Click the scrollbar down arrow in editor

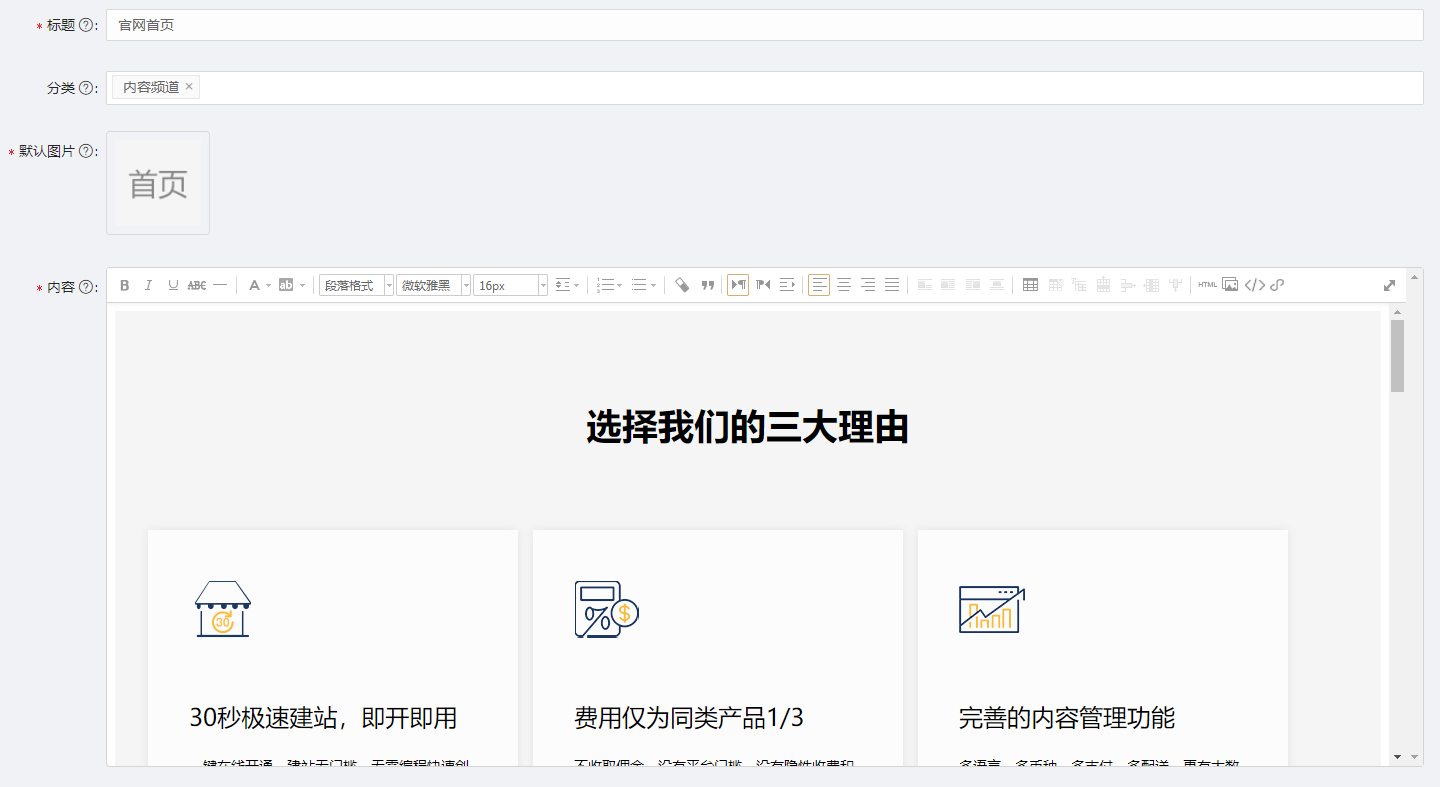pos(1398,757)
